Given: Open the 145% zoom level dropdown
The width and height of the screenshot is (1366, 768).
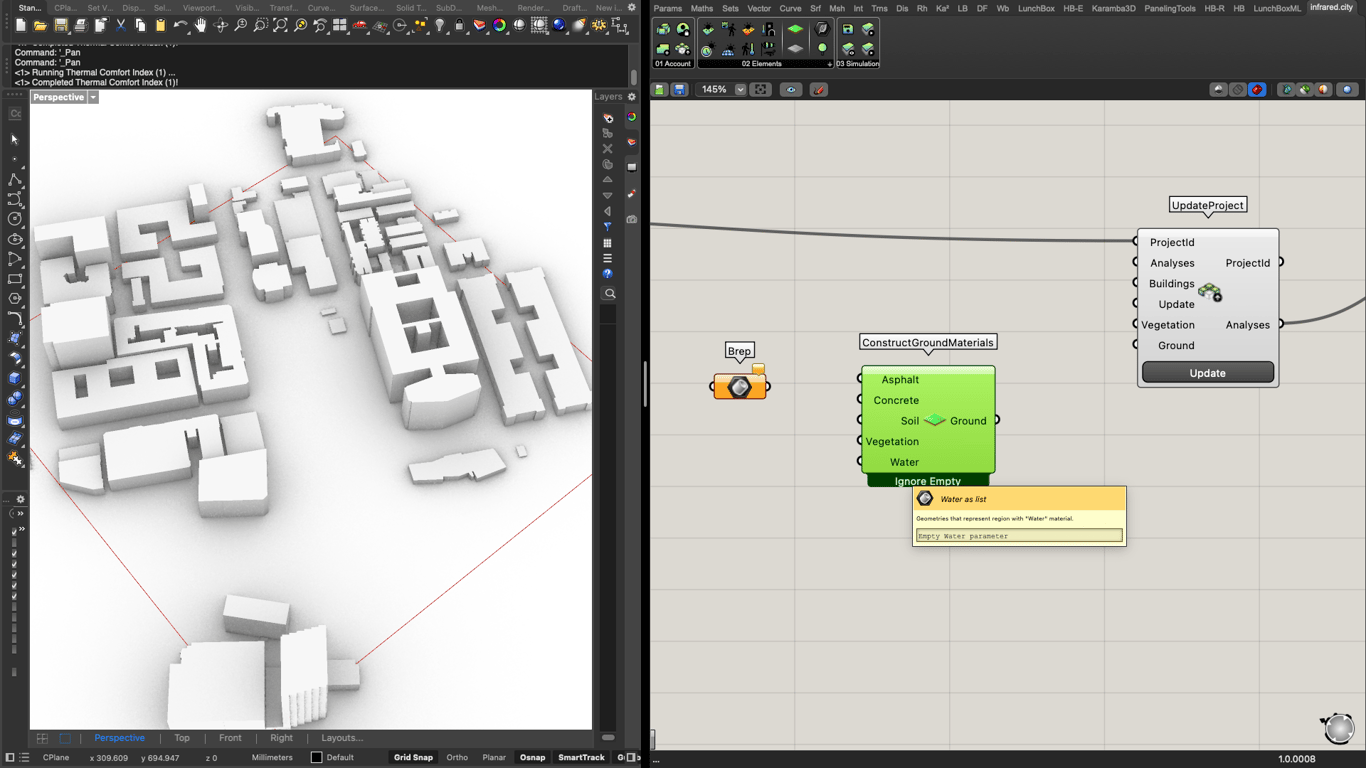Looking at the screenshot, I should (740, 90).
